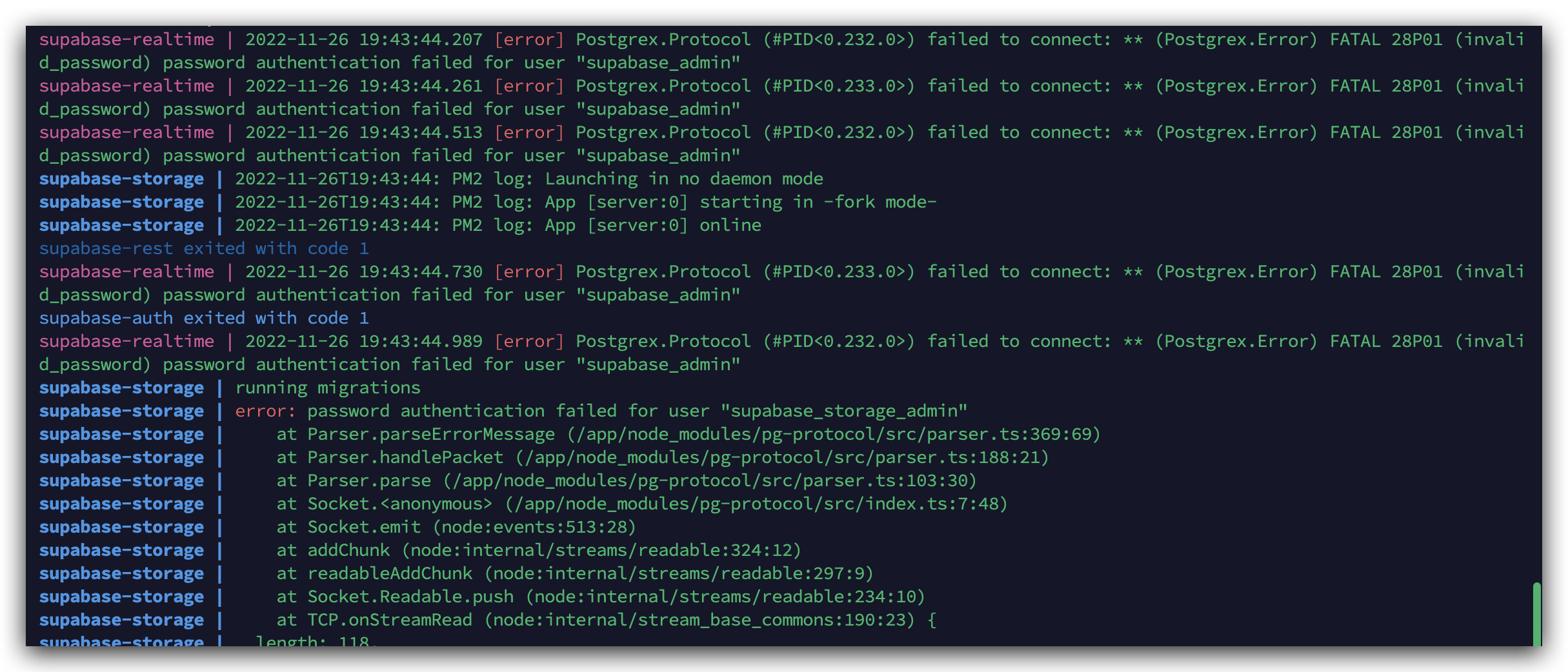Click the "supabase-auth exited with code 1" line
The height and width of the screenshot is (672, 1568).
click(204, 318)
